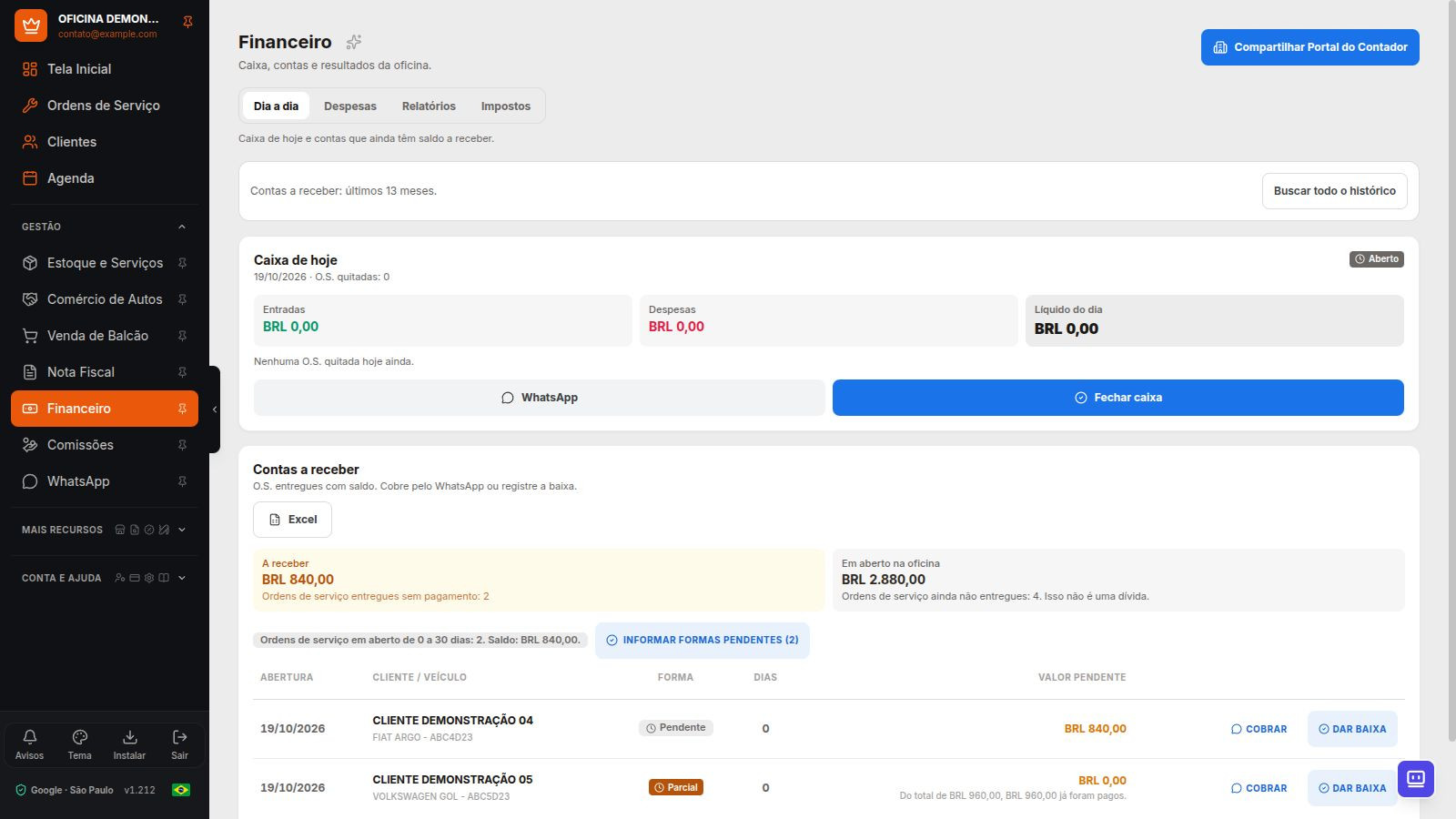1456x819 pixels.
Task: Open Comissões section
Action: pos(93,445)
